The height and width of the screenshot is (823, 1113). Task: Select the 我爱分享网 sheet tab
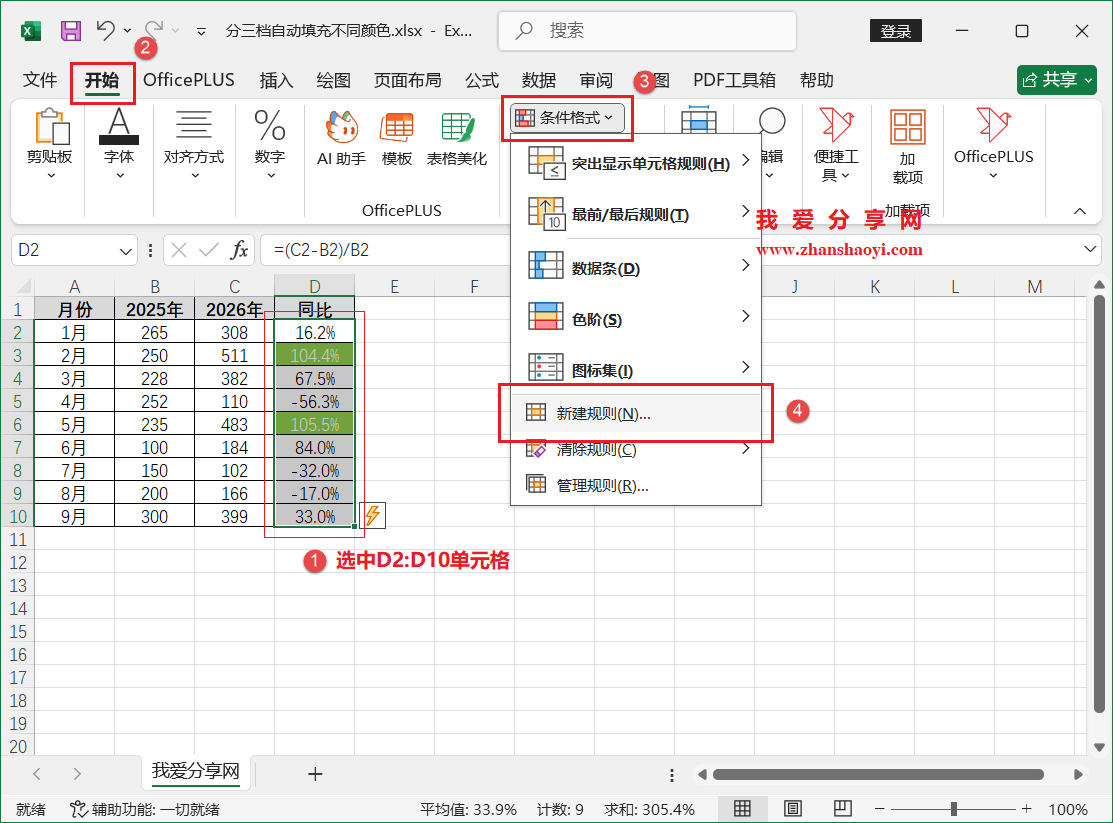[x=195, y=772]
